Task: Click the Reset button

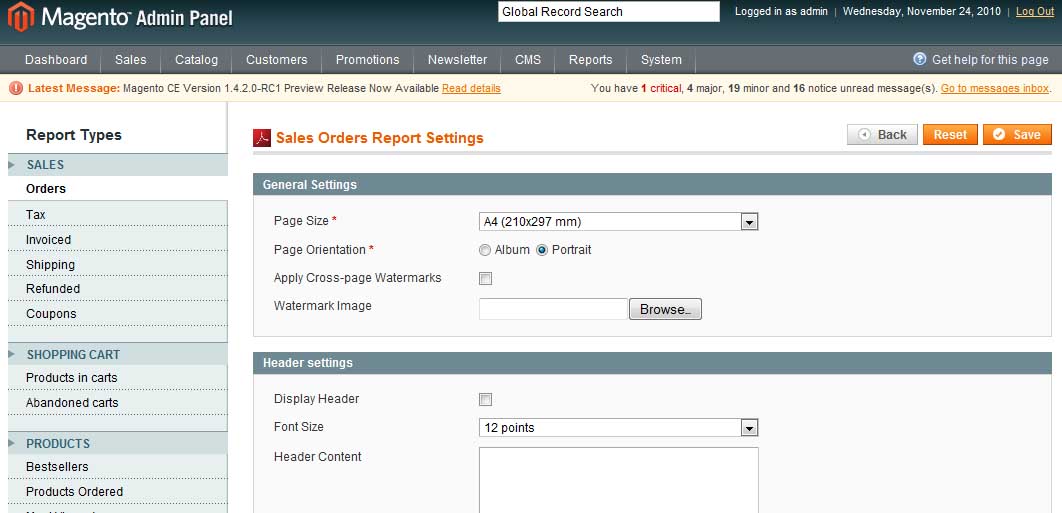Action: tap(949, 135)
